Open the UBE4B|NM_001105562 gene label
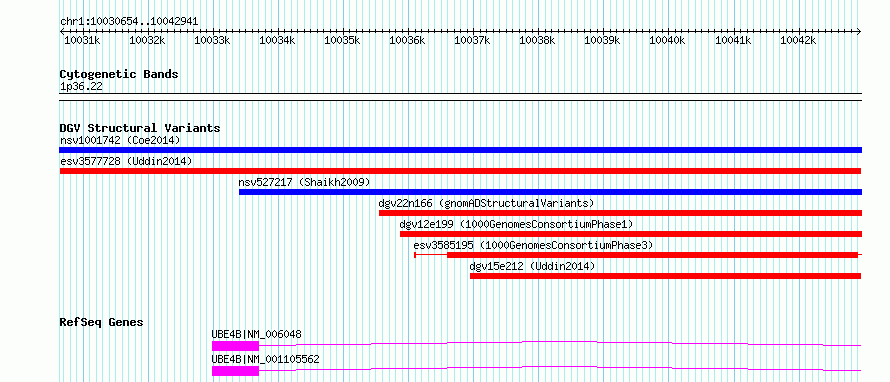The width and height of the screenshot is (890, 382). (x=266, y=359)
